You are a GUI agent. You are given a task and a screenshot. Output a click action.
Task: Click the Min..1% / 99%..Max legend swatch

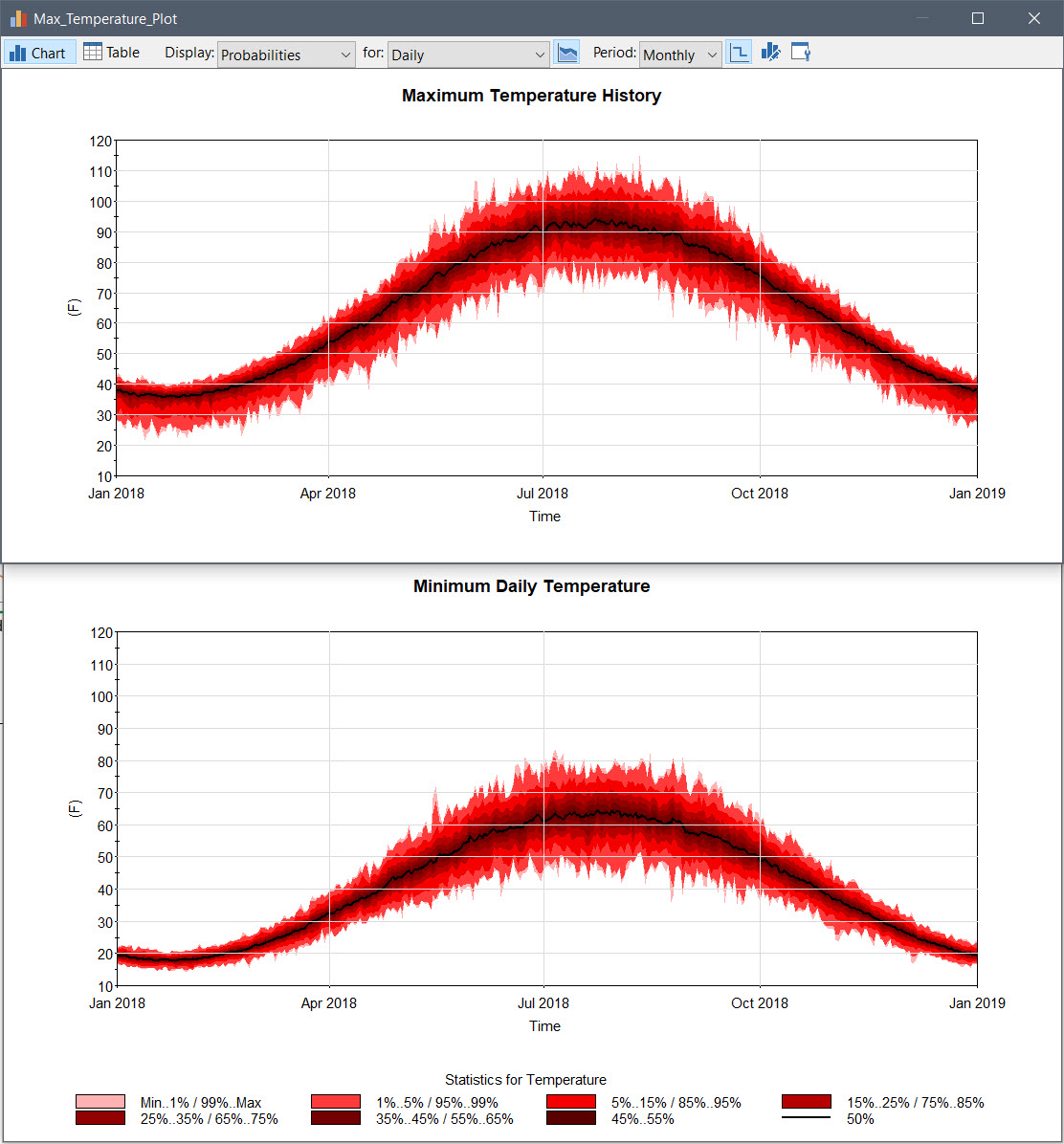tap(100, 1099)
